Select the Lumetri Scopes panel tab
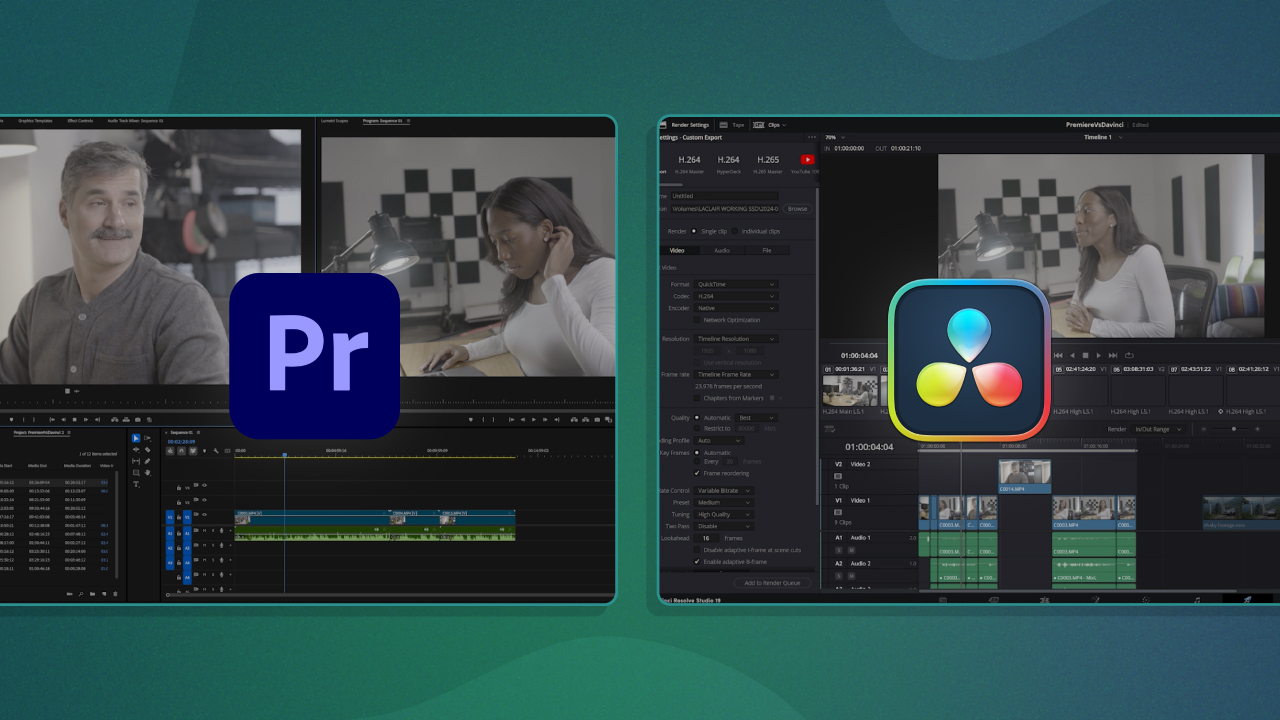The width and height of the screenshot is (1280, 720). point(334,121)
